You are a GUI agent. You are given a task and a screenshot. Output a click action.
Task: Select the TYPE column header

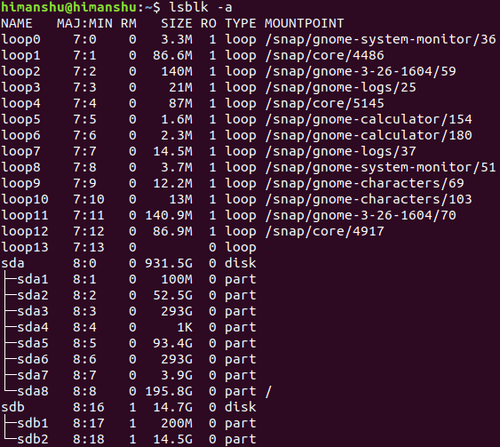point(240,23)
